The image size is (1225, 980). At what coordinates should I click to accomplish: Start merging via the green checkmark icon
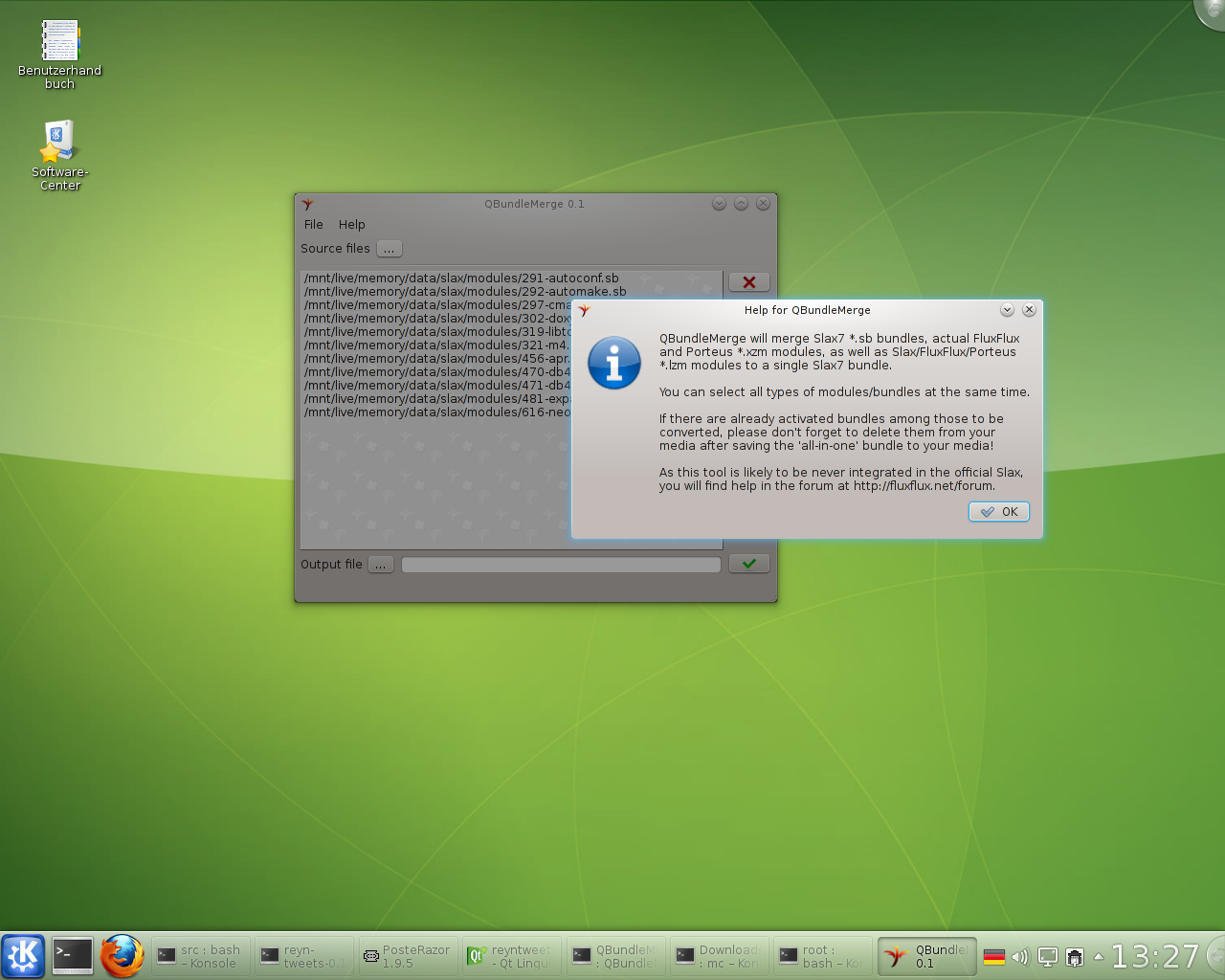(749, 563)
